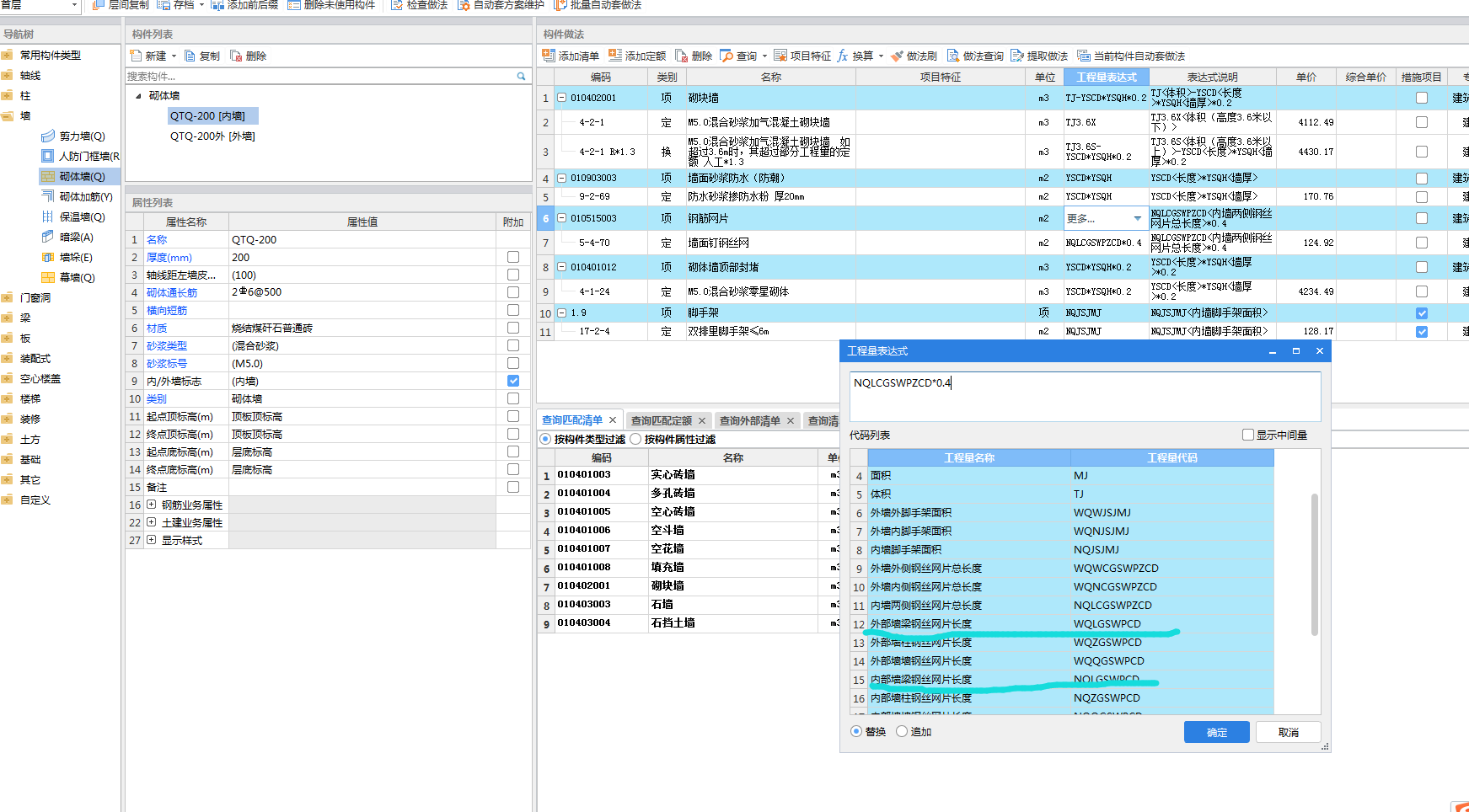Screen dimensions: 1469x812
Task: Enable 显示中间量 checkbox
Action: (x=1248, y=435)
